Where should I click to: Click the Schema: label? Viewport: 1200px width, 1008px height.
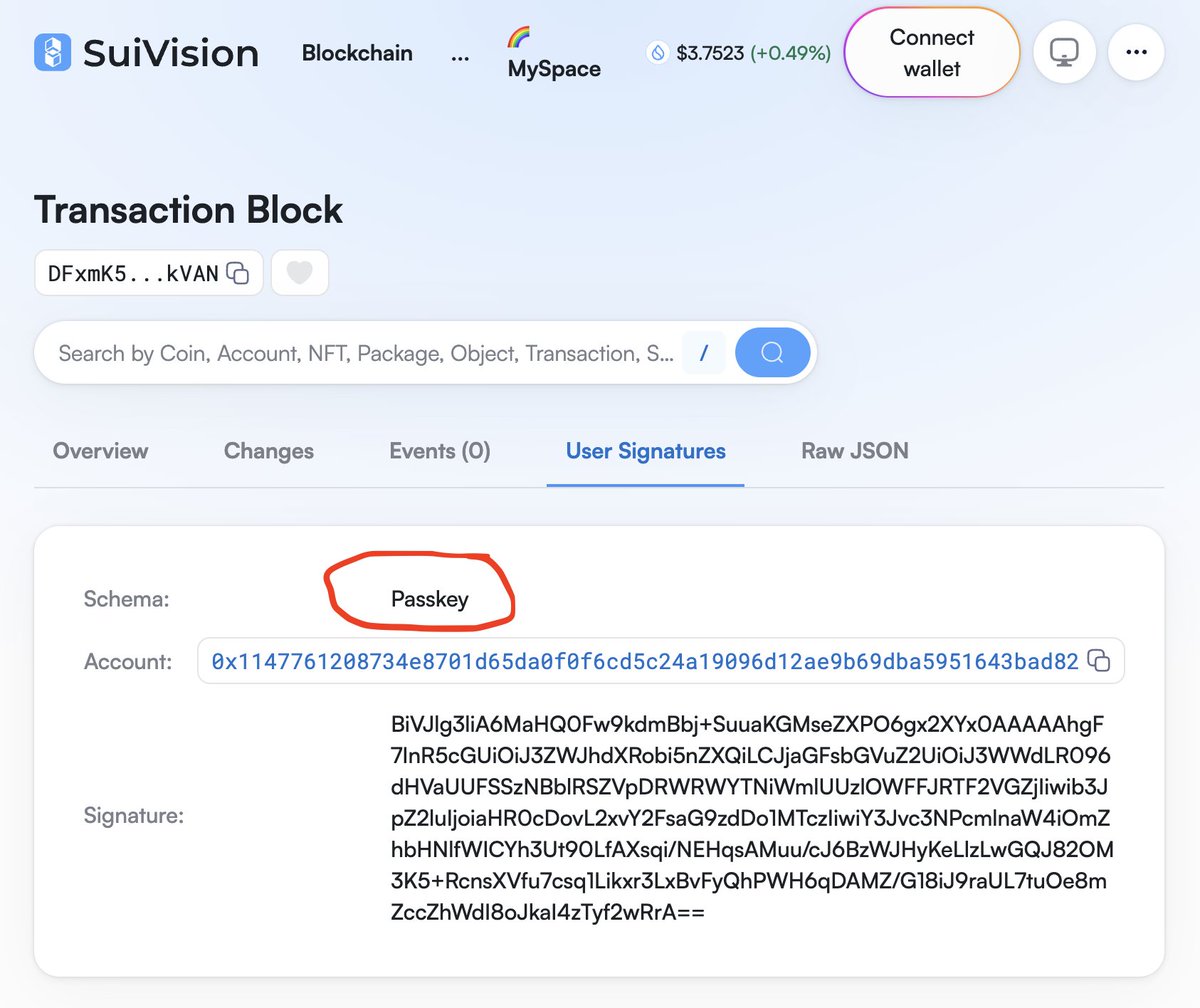click(x=126, y=600)
